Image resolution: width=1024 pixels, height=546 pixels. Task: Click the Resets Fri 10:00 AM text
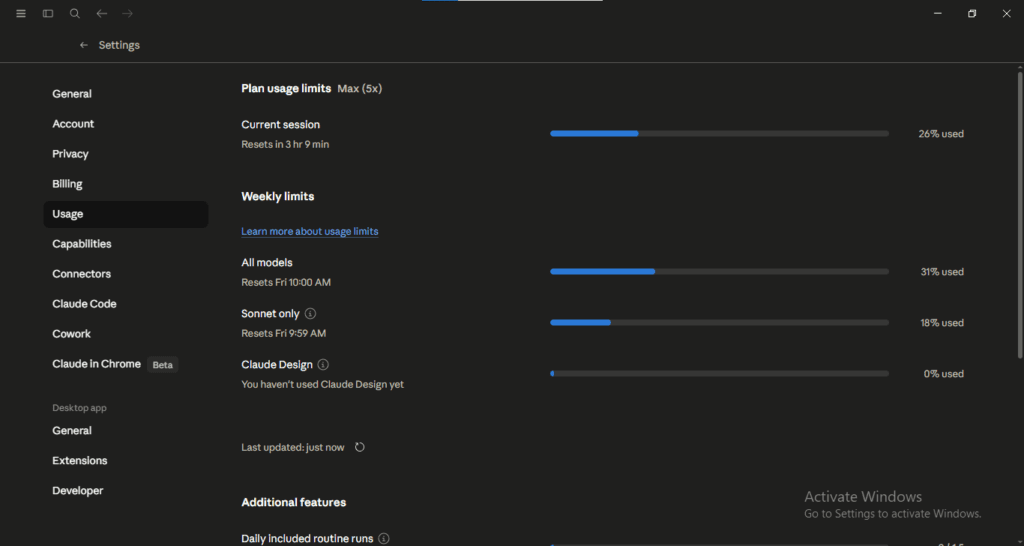pos(286,282)
